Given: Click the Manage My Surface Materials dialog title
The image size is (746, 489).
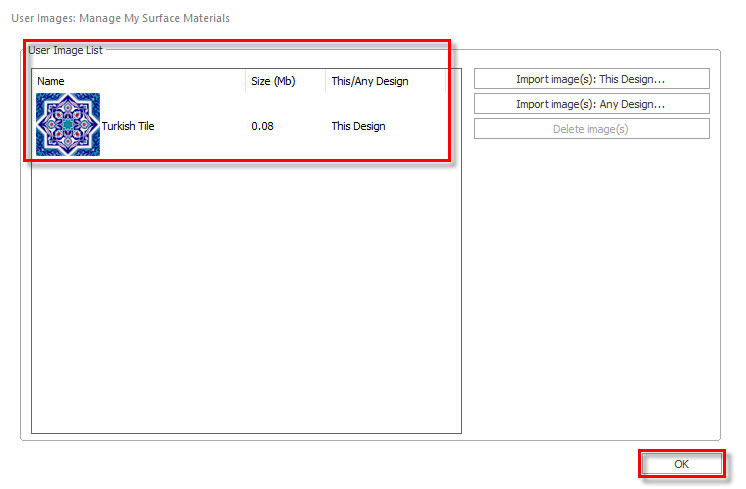Looking at the screenshot, I should pos(120,18).
